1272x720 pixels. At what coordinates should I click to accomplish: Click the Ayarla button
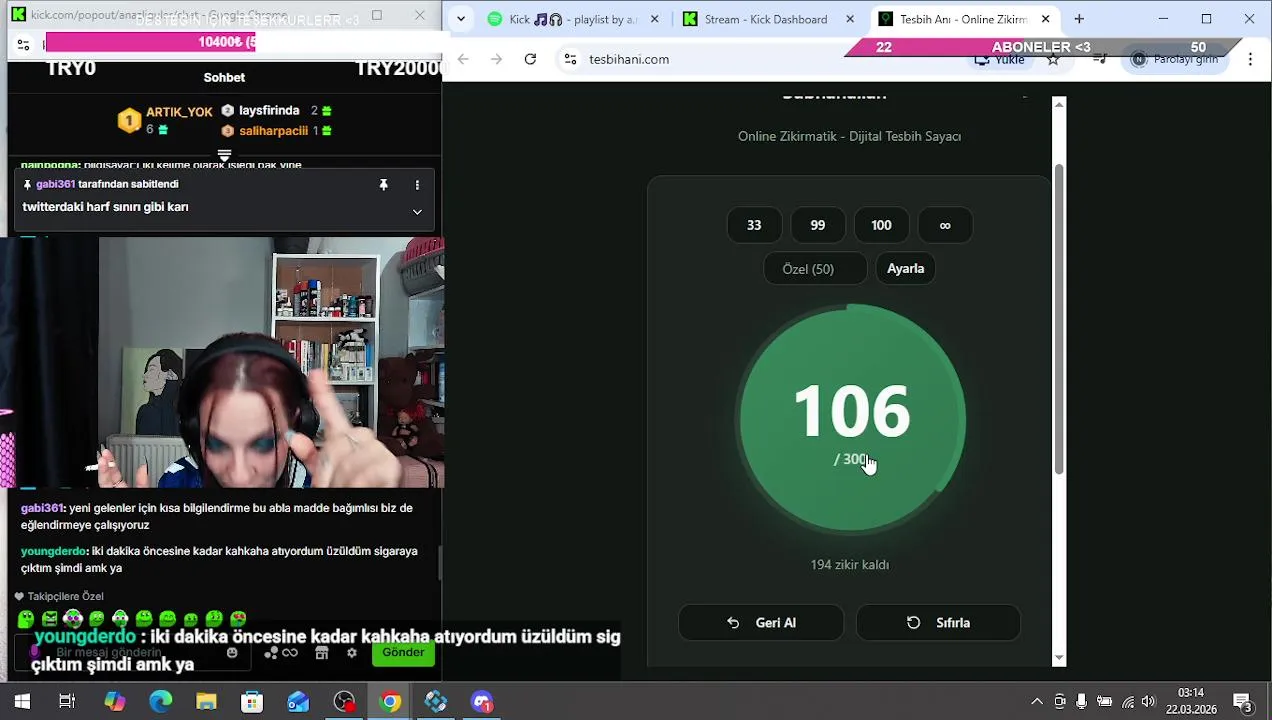[x=906, y=269]
